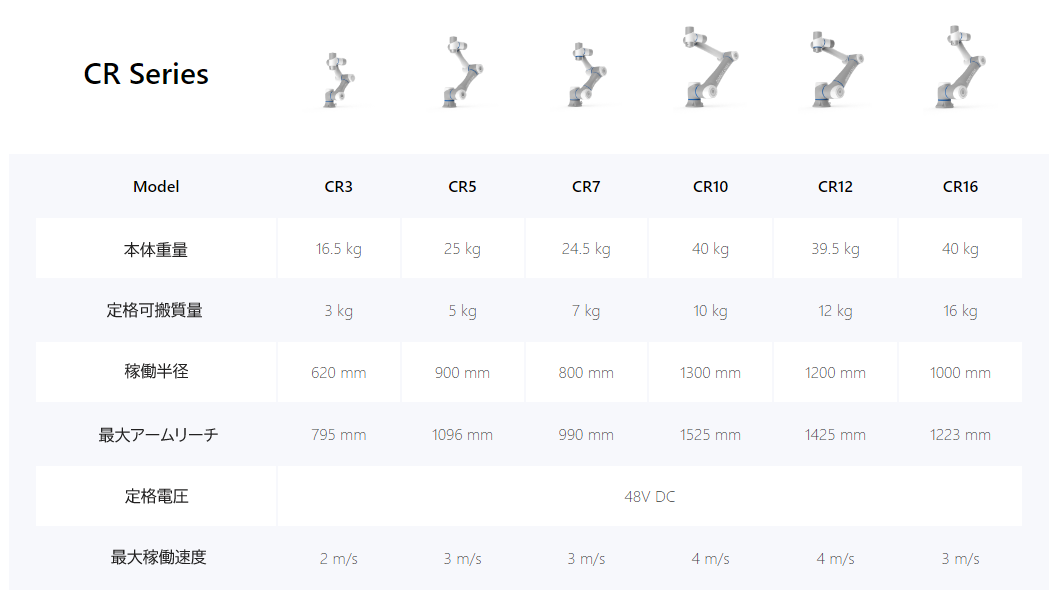Click the CR10 column header
1054x601 pixels.
point(710,187)
